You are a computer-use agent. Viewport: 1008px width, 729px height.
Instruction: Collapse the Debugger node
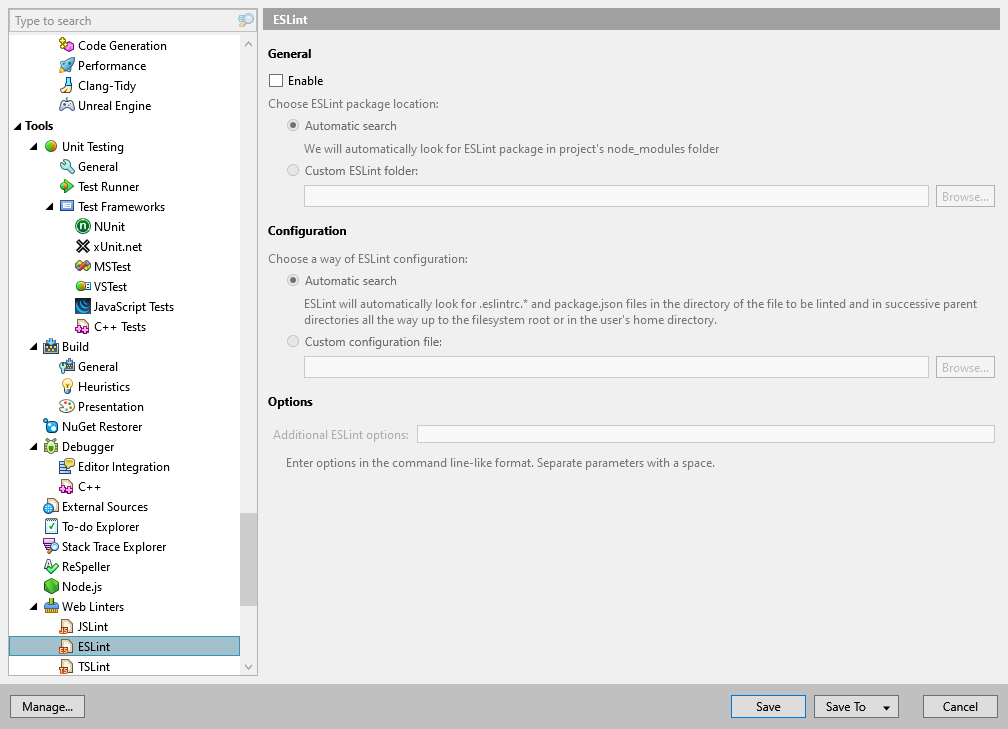tap(33, 447)
